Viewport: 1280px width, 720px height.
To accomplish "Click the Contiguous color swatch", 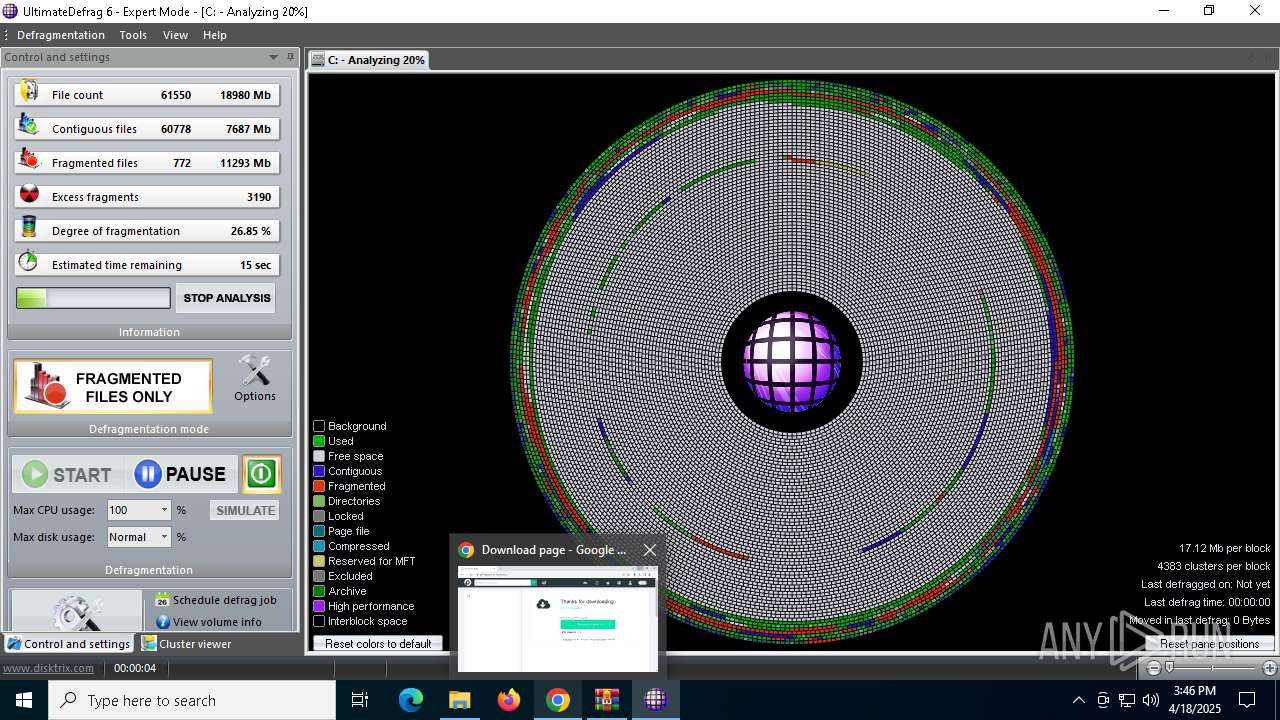I will (x=319, y=471).
